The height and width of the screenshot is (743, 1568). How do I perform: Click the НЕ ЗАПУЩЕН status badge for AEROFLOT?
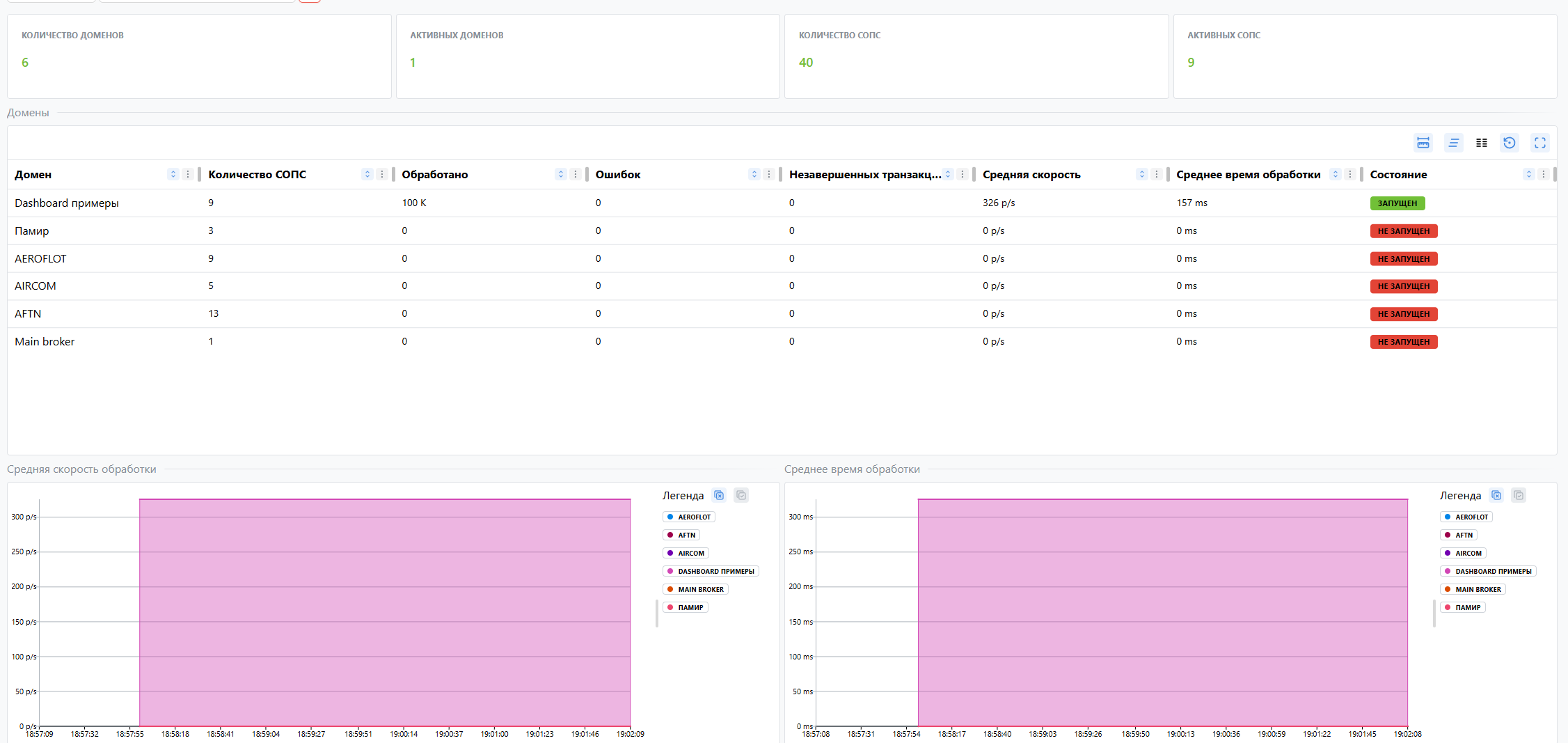tap(1403, 258)
